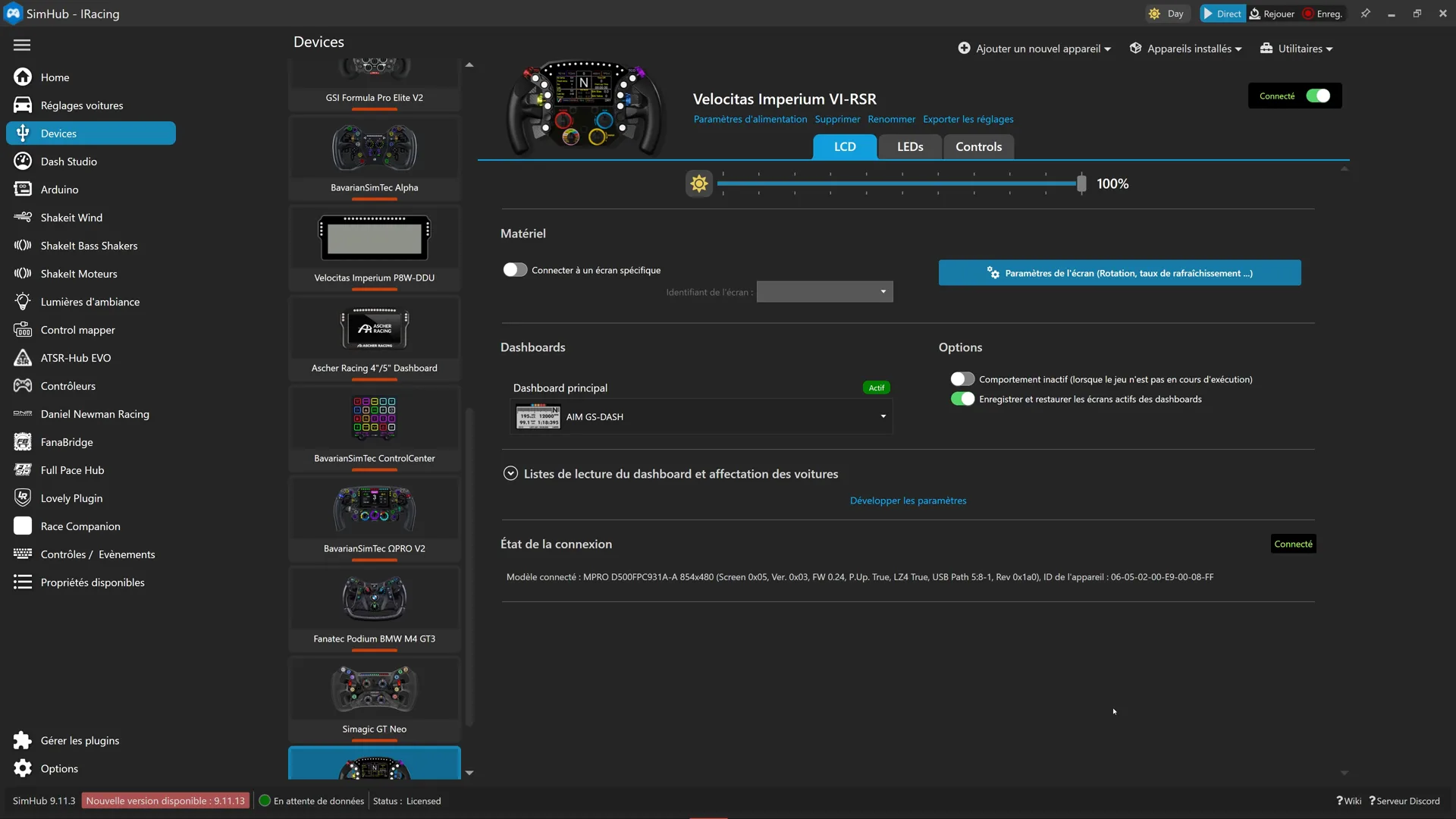This screenshot has width=1456, height=819.
Task: Open Full Pace Hub icon
Action: pos(23,470)
